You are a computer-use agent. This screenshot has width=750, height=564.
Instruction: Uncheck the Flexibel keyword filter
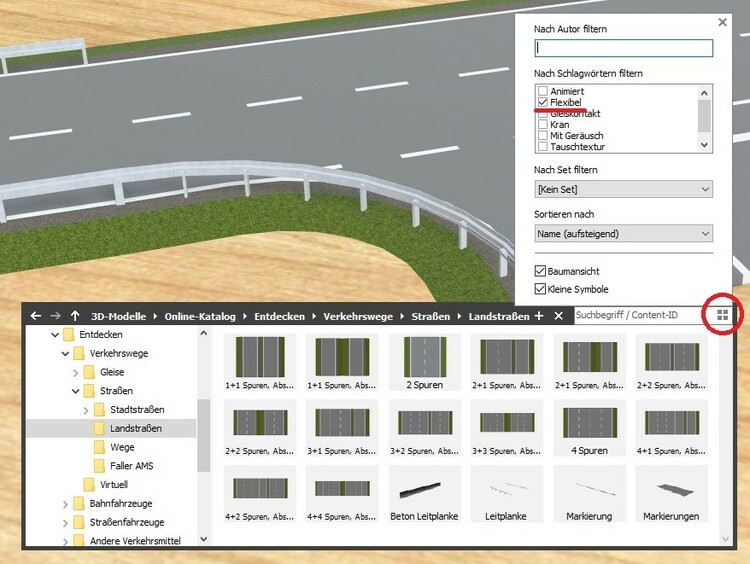point(543,102)
